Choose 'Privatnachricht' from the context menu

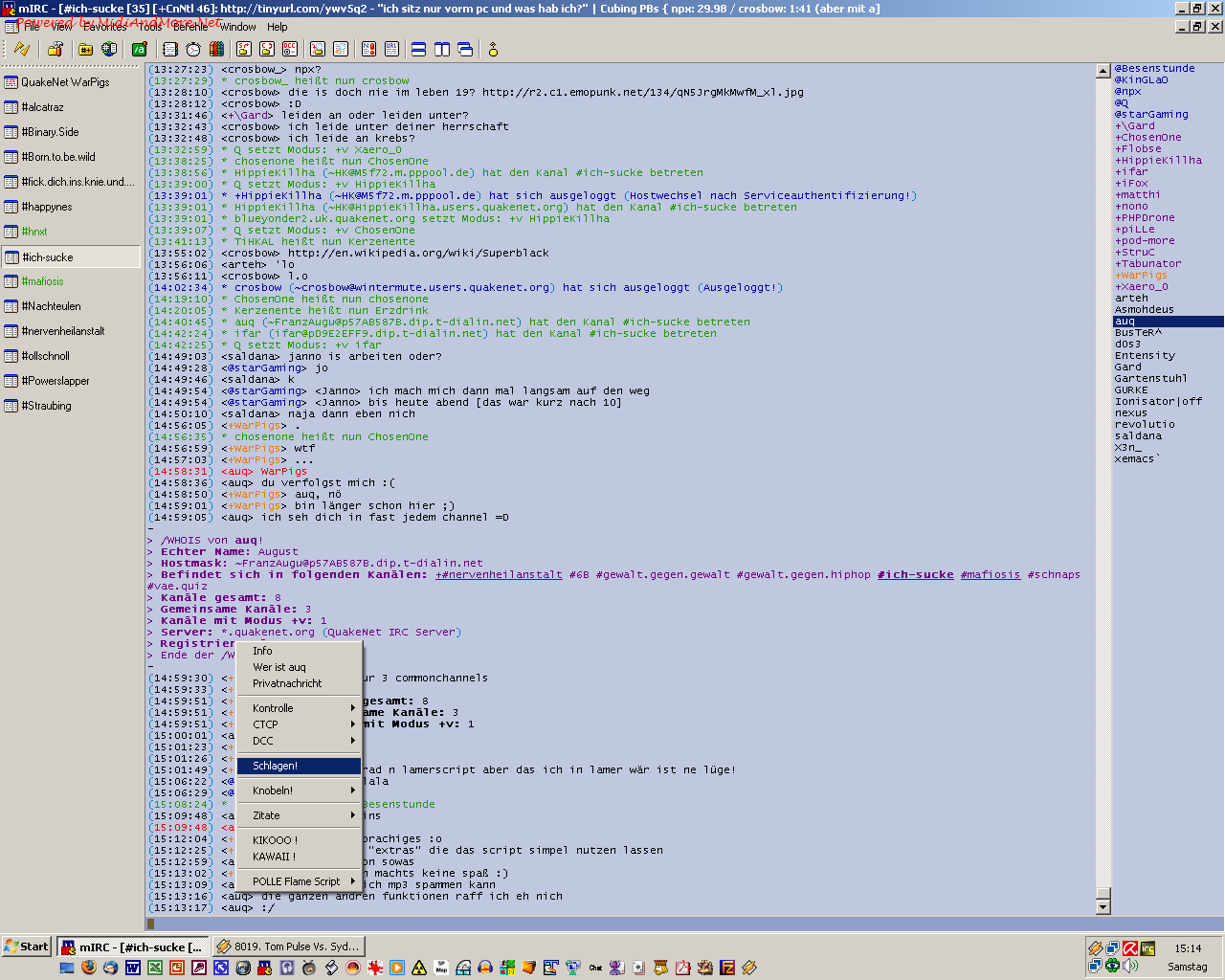(x=287, y=683)
